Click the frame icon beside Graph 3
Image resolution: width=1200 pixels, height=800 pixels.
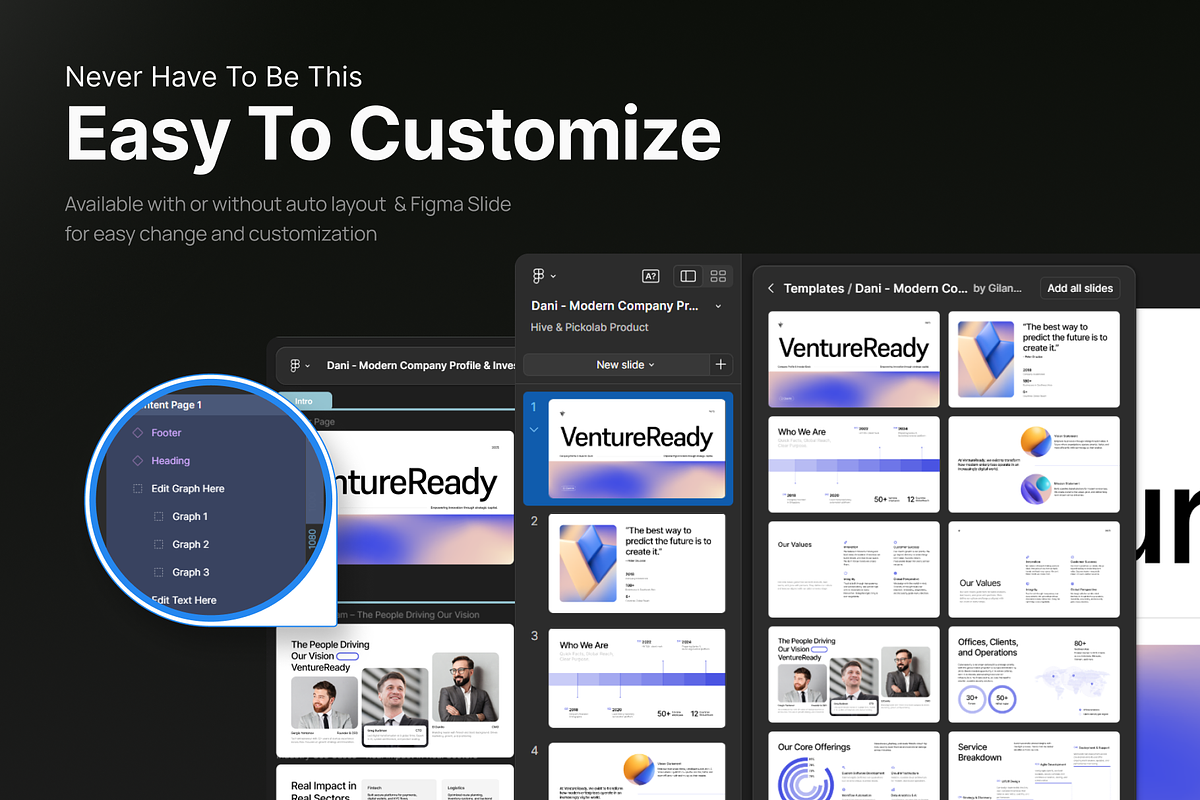click(x=159, y=573)
